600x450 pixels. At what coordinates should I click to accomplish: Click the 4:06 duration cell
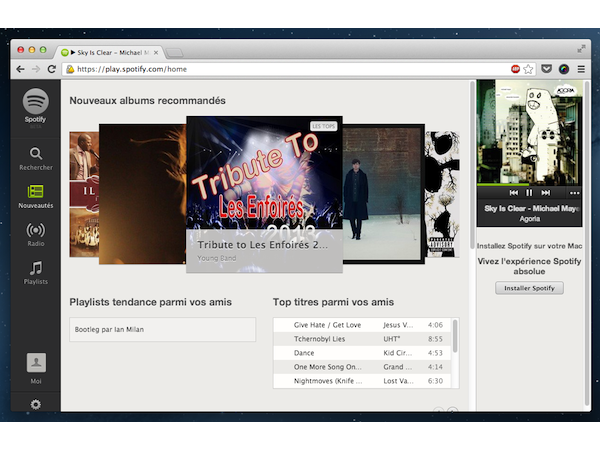(x=435, y=325)
